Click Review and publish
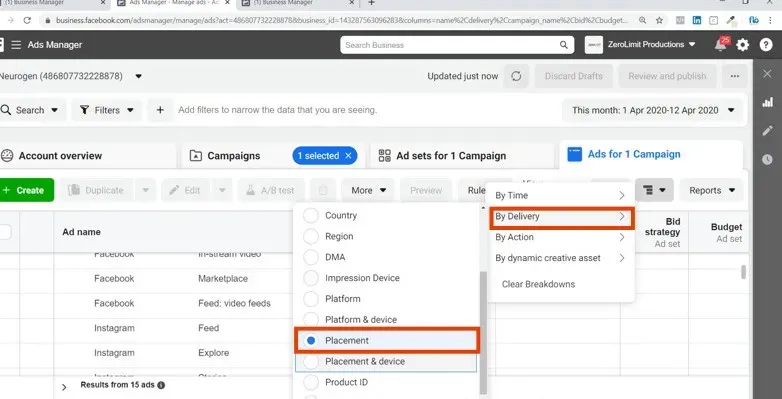The width and height of the screenshot is (782, 399). (667, 76)
